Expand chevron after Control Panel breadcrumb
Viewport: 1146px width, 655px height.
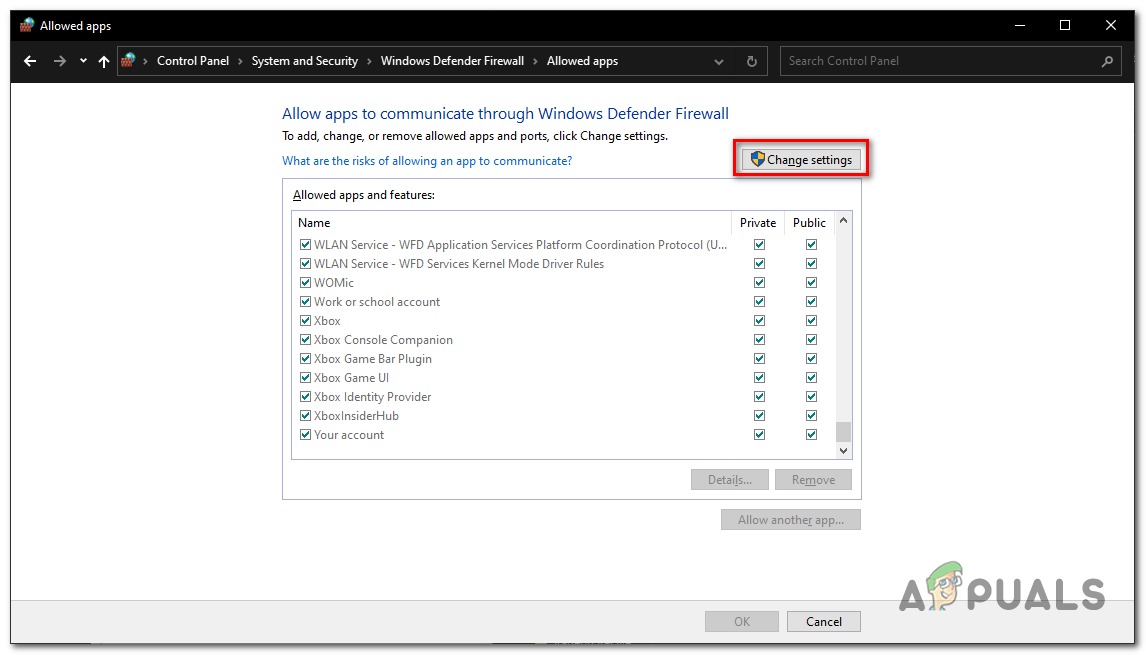(x=240, y=61)
